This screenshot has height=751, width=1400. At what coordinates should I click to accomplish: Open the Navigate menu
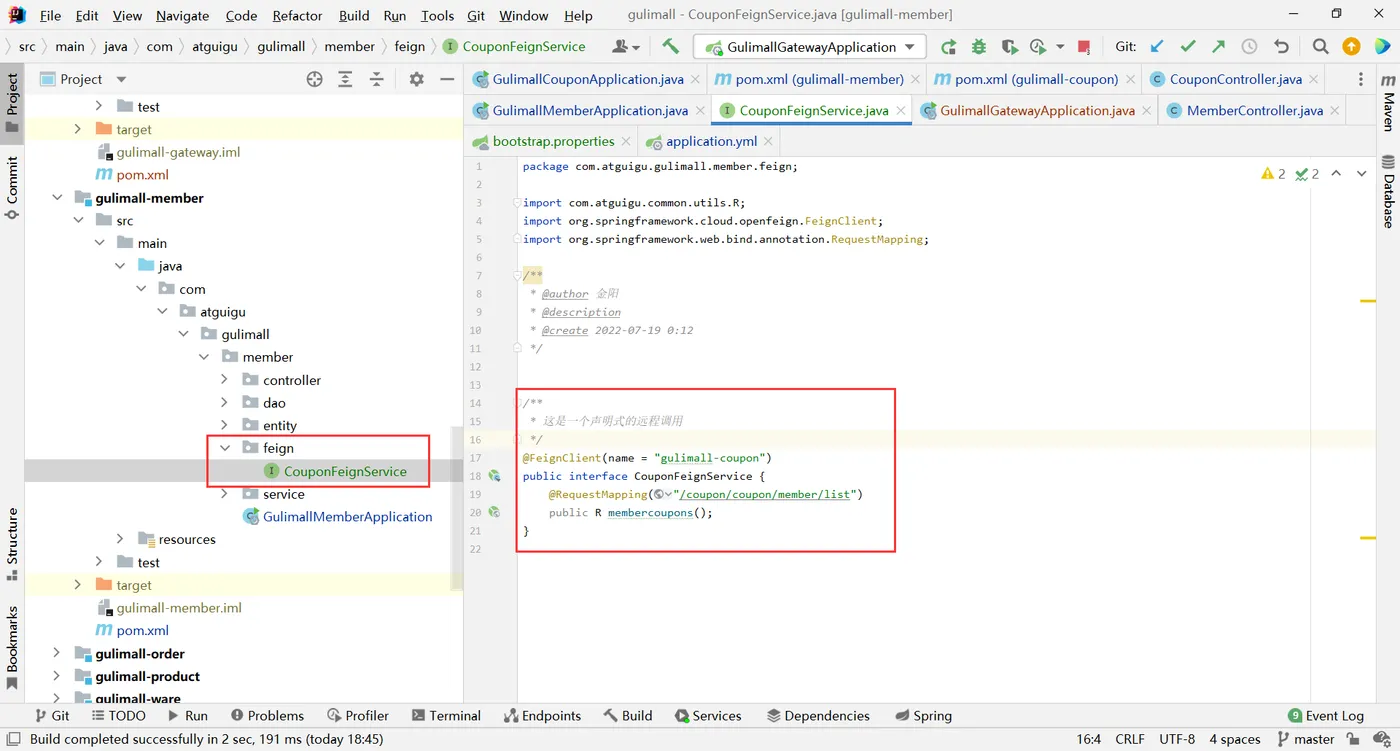183,15
